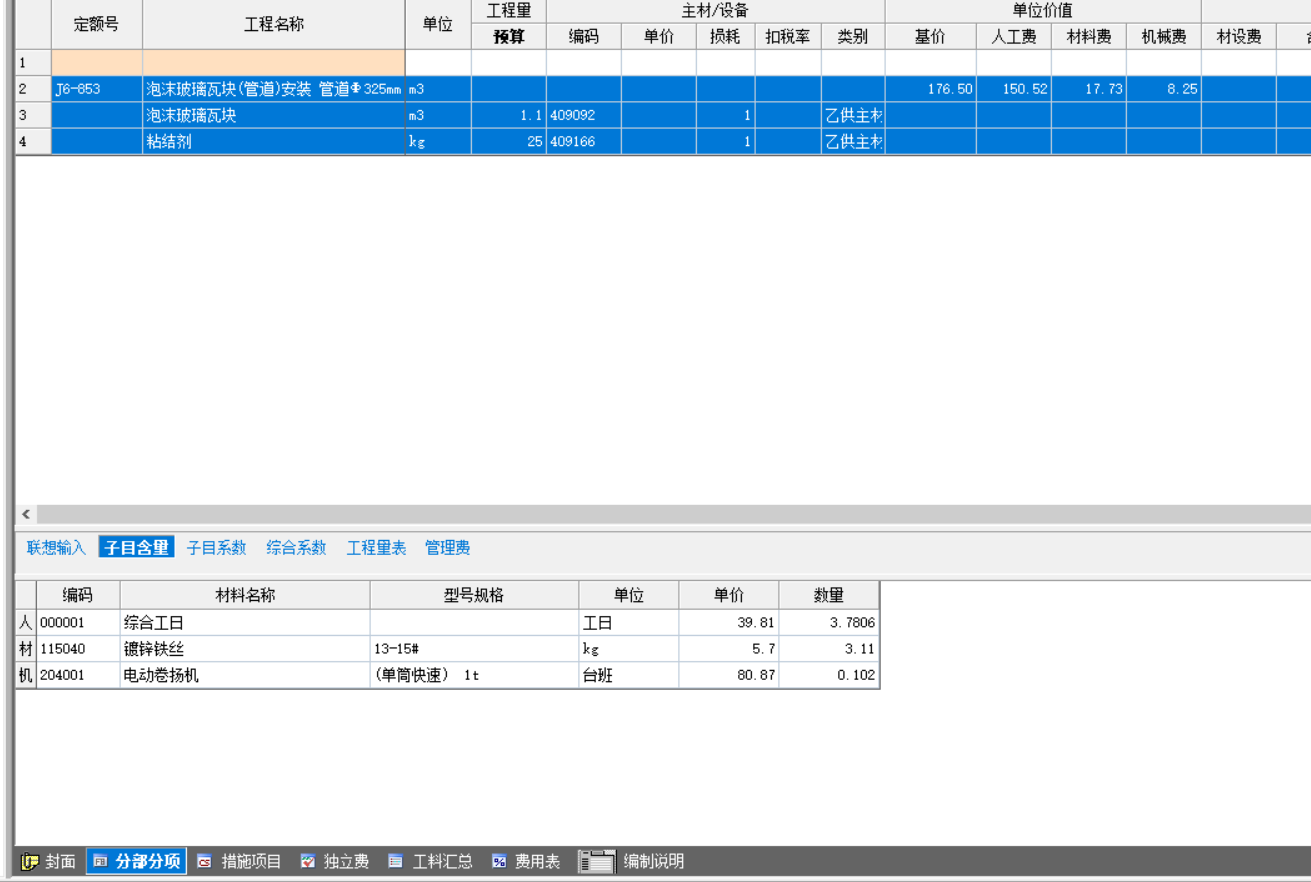Click the horizontal scrollbar track
This screenshot has height=882, width=1311.
(673, 514)
